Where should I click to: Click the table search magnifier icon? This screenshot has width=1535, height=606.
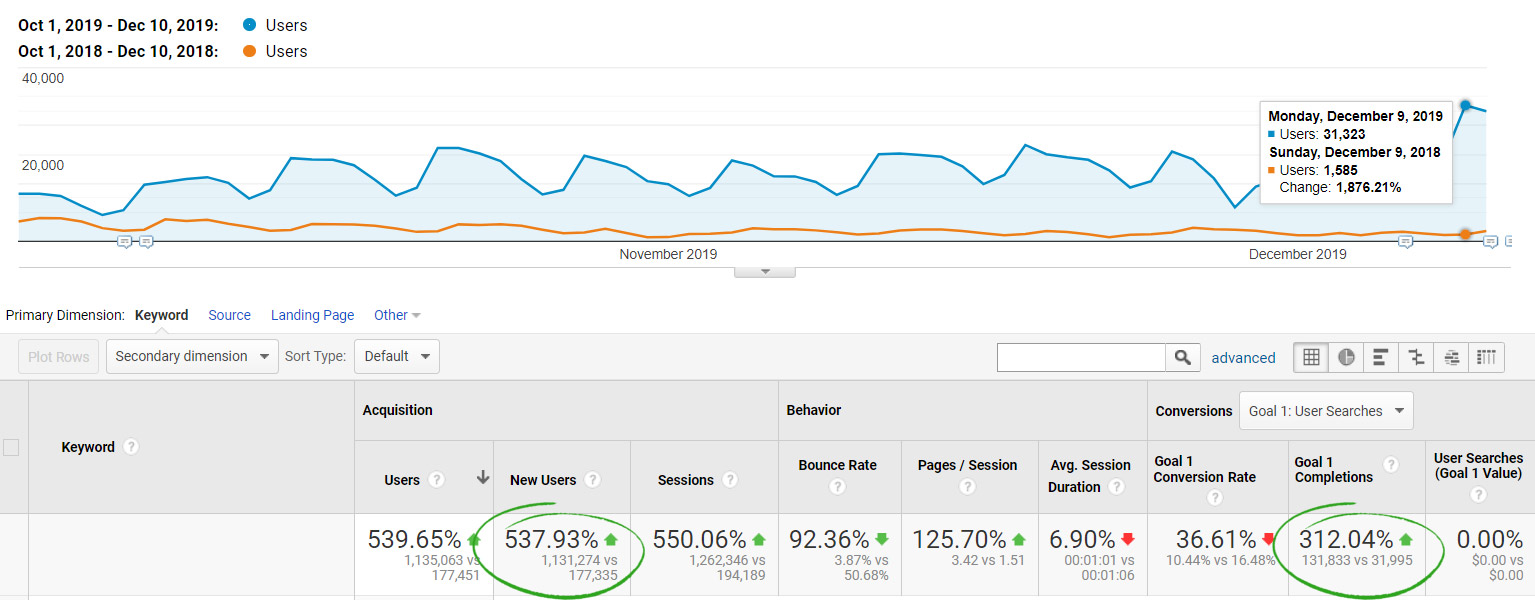[x=1183, y=357]
